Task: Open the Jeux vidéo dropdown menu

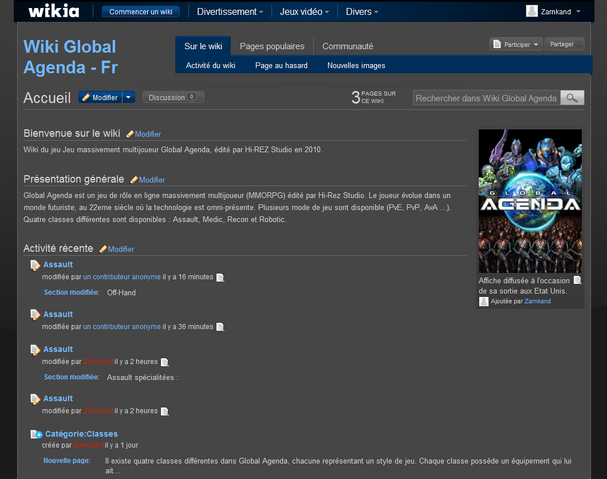Action: [x=304, y=12]
